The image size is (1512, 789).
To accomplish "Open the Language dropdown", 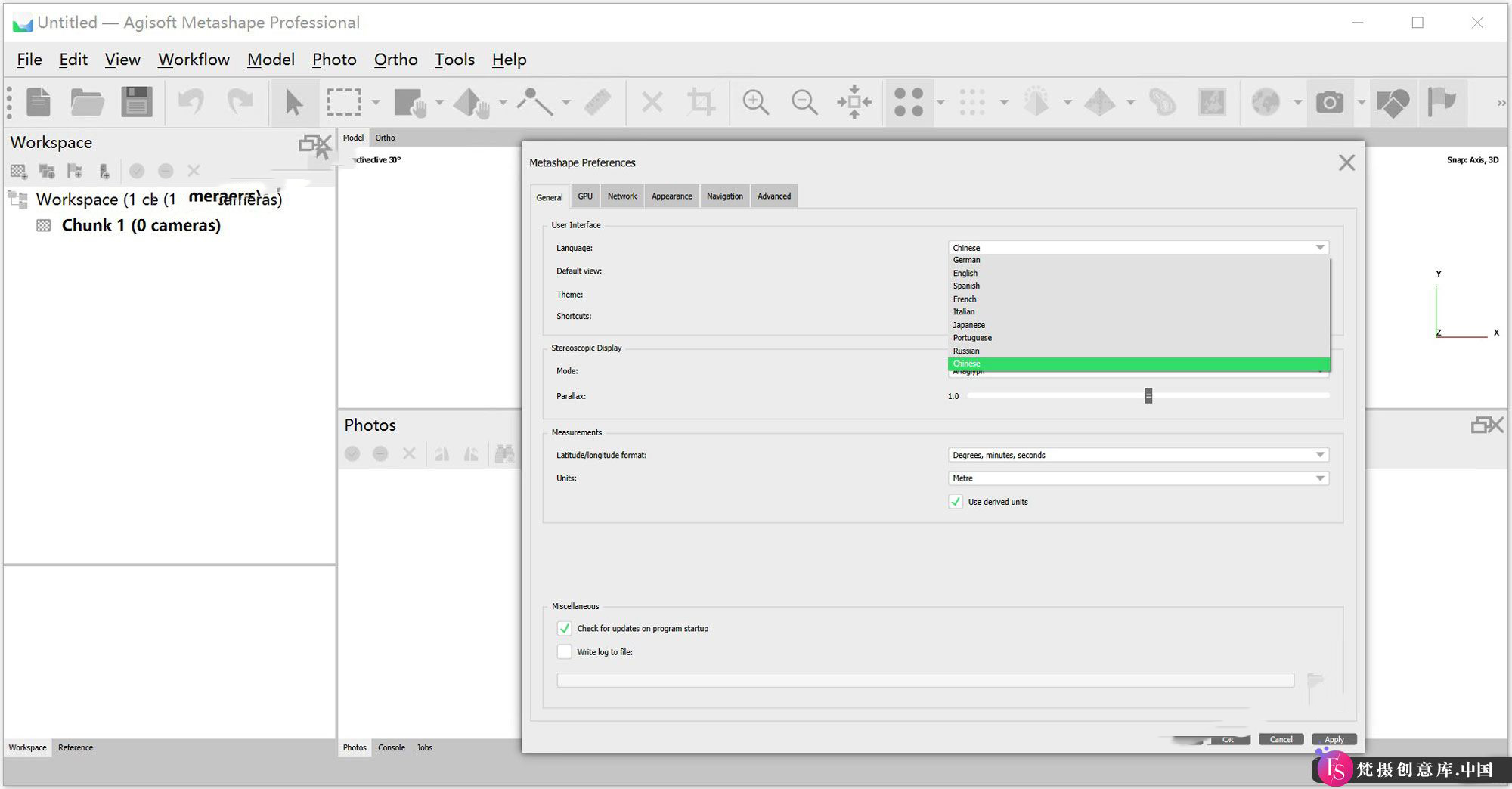I will [1138, 248].
